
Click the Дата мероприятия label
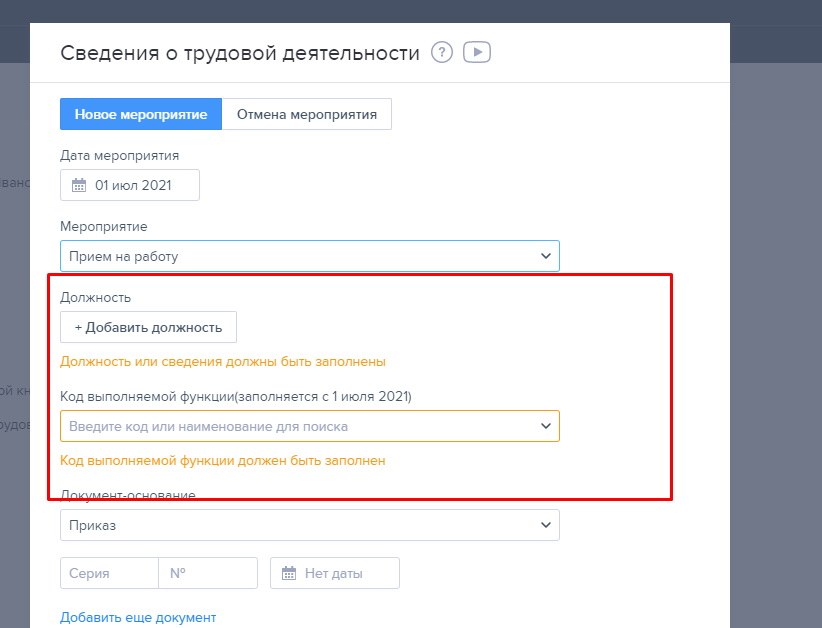click(x=120, y=156)
